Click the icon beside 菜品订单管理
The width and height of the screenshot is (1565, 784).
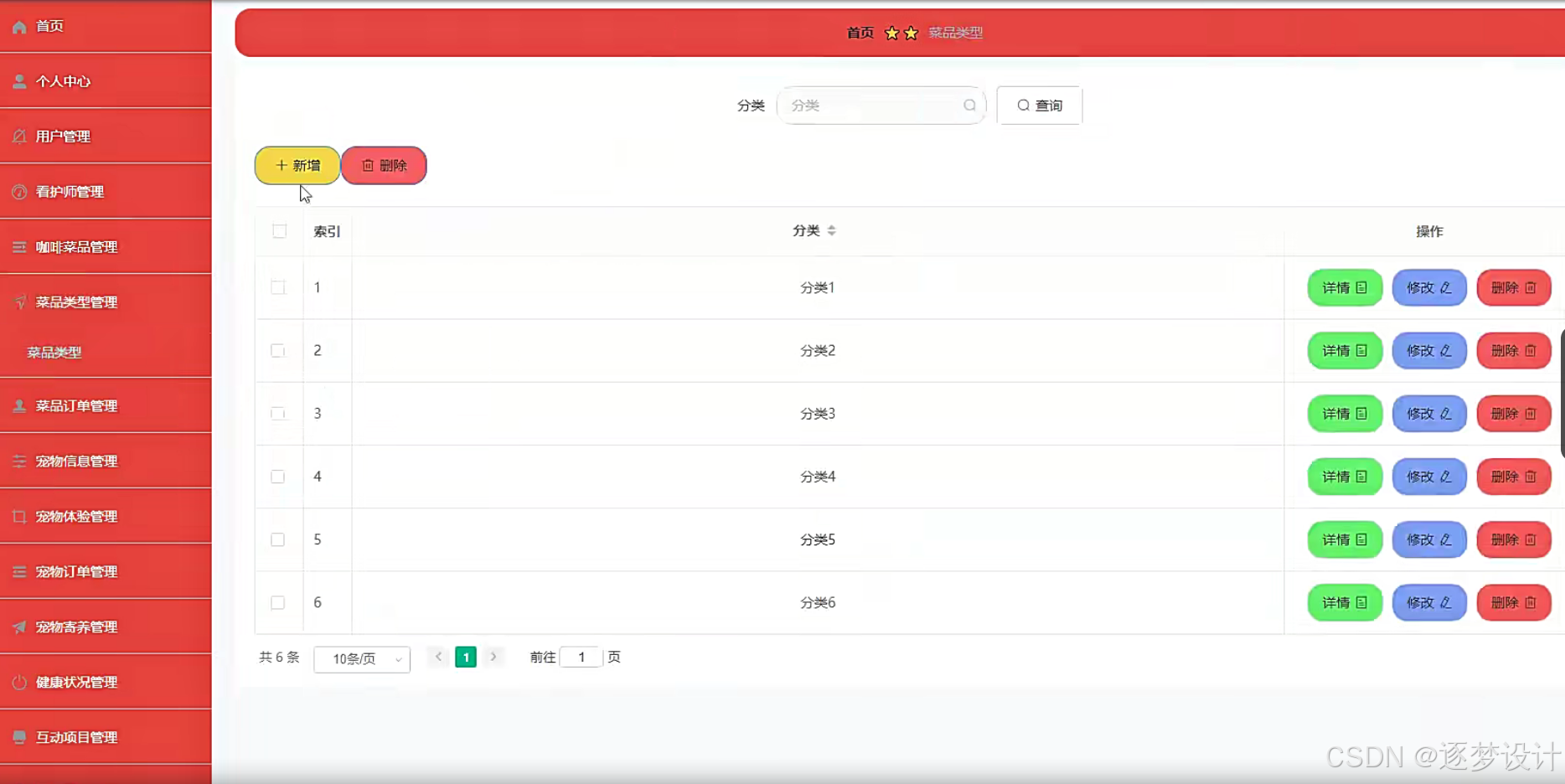19,405
